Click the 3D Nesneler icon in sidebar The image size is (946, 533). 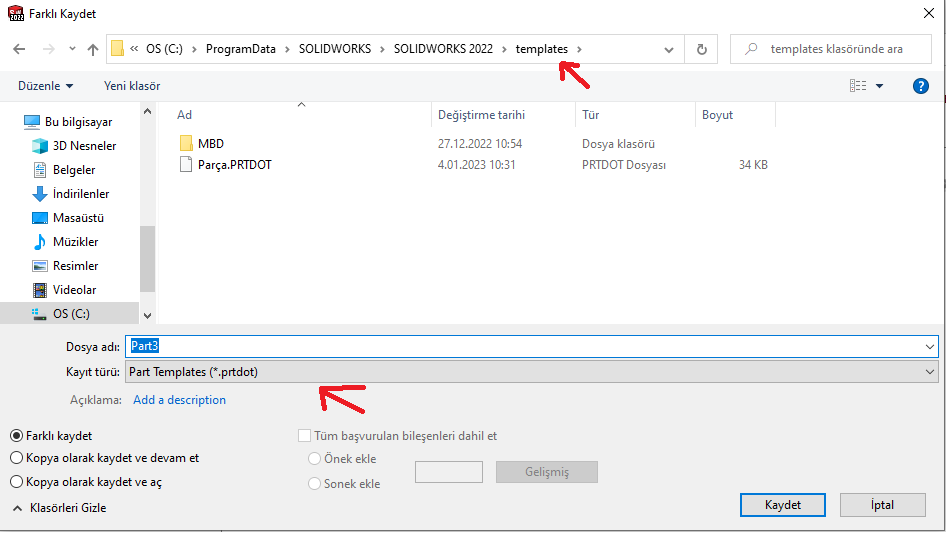pos(40,146)
